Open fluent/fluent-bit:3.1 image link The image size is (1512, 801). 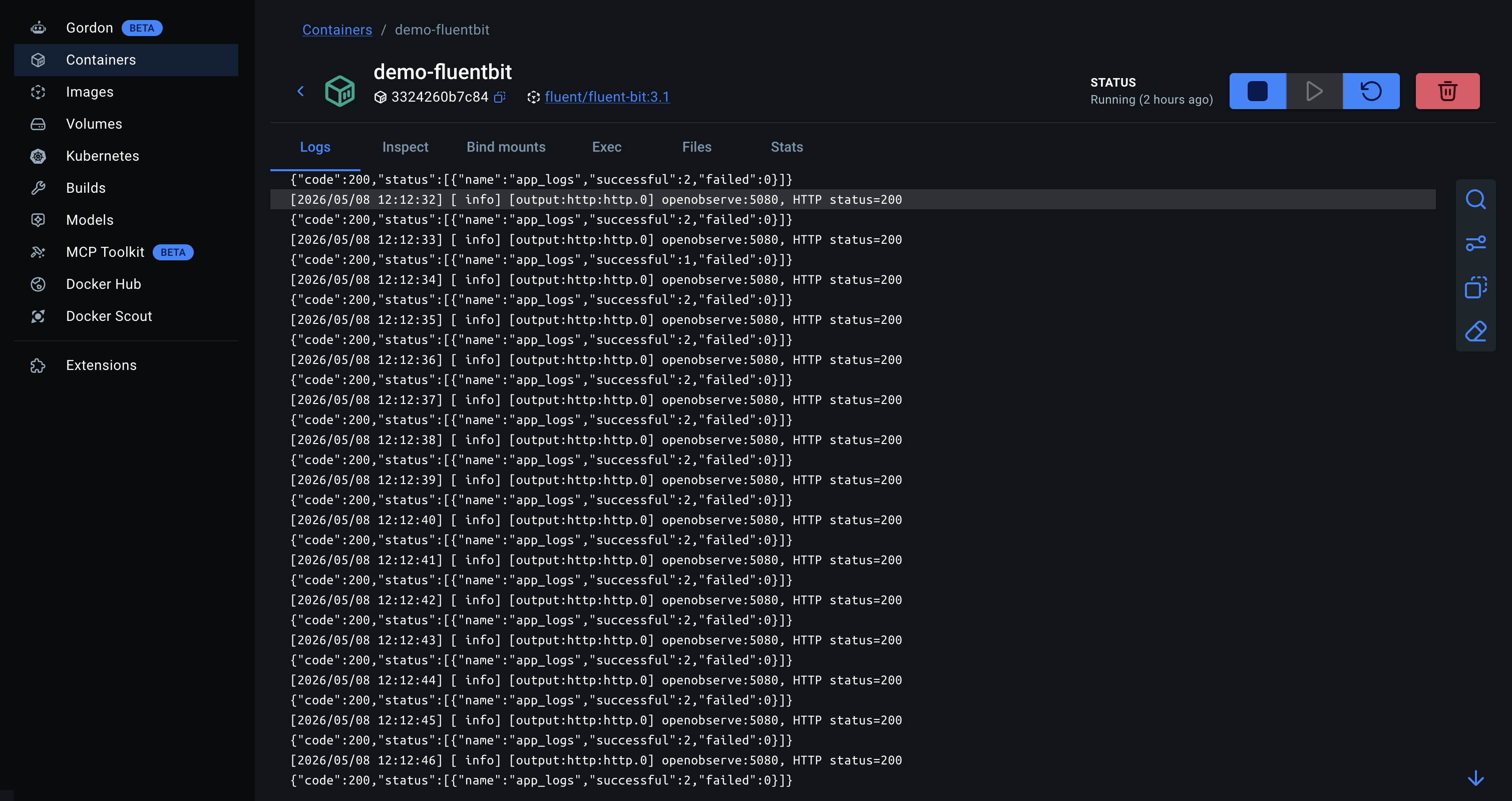(x=607, y=97)
